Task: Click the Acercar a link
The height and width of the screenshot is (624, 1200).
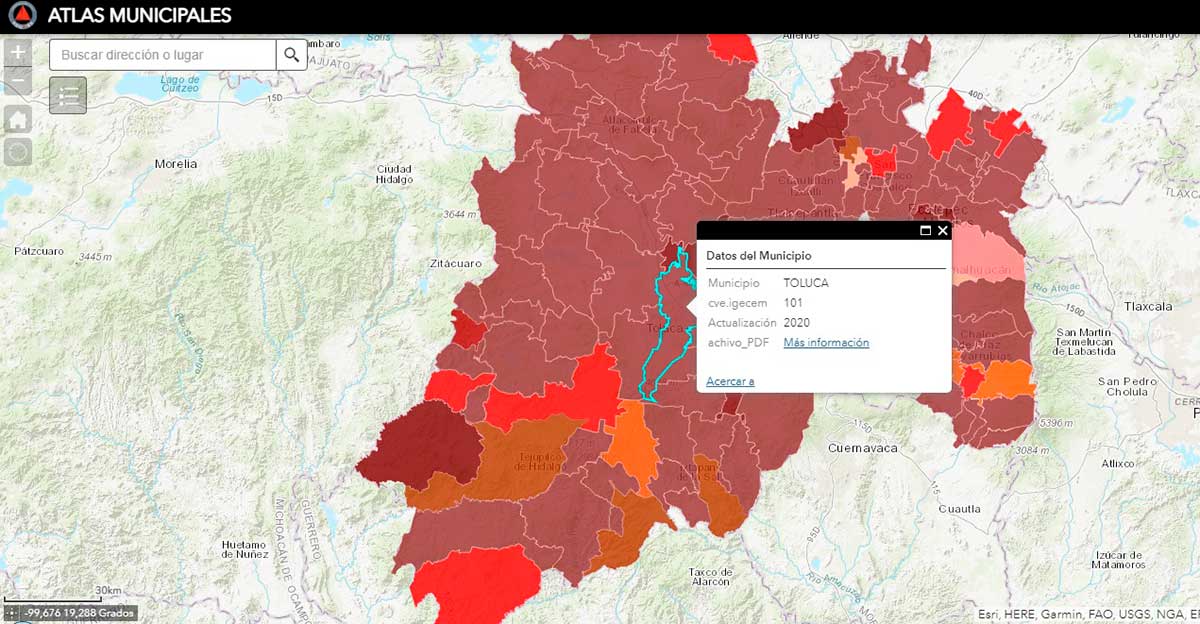Action: (730, 381)
